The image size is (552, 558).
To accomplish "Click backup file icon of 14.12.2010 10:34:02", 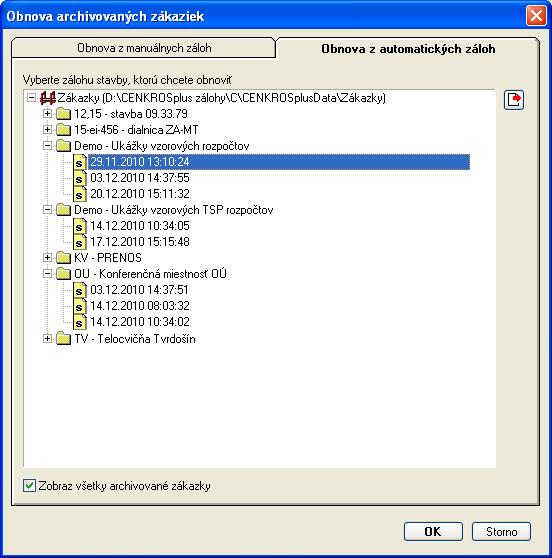I will [x=80, y=322].
